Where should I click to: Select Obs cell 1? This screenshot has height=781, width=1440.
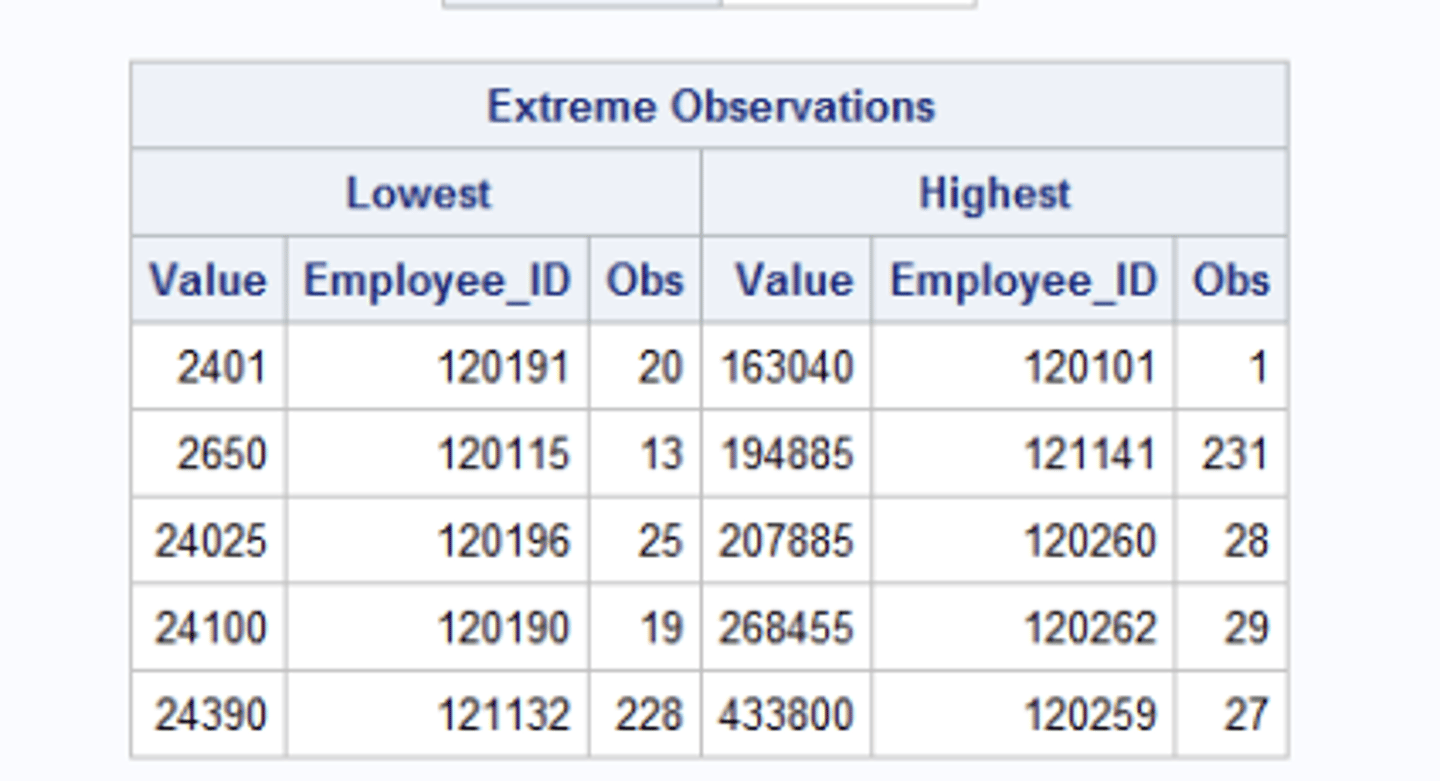pyautogui.click(x=1258, y=367)
